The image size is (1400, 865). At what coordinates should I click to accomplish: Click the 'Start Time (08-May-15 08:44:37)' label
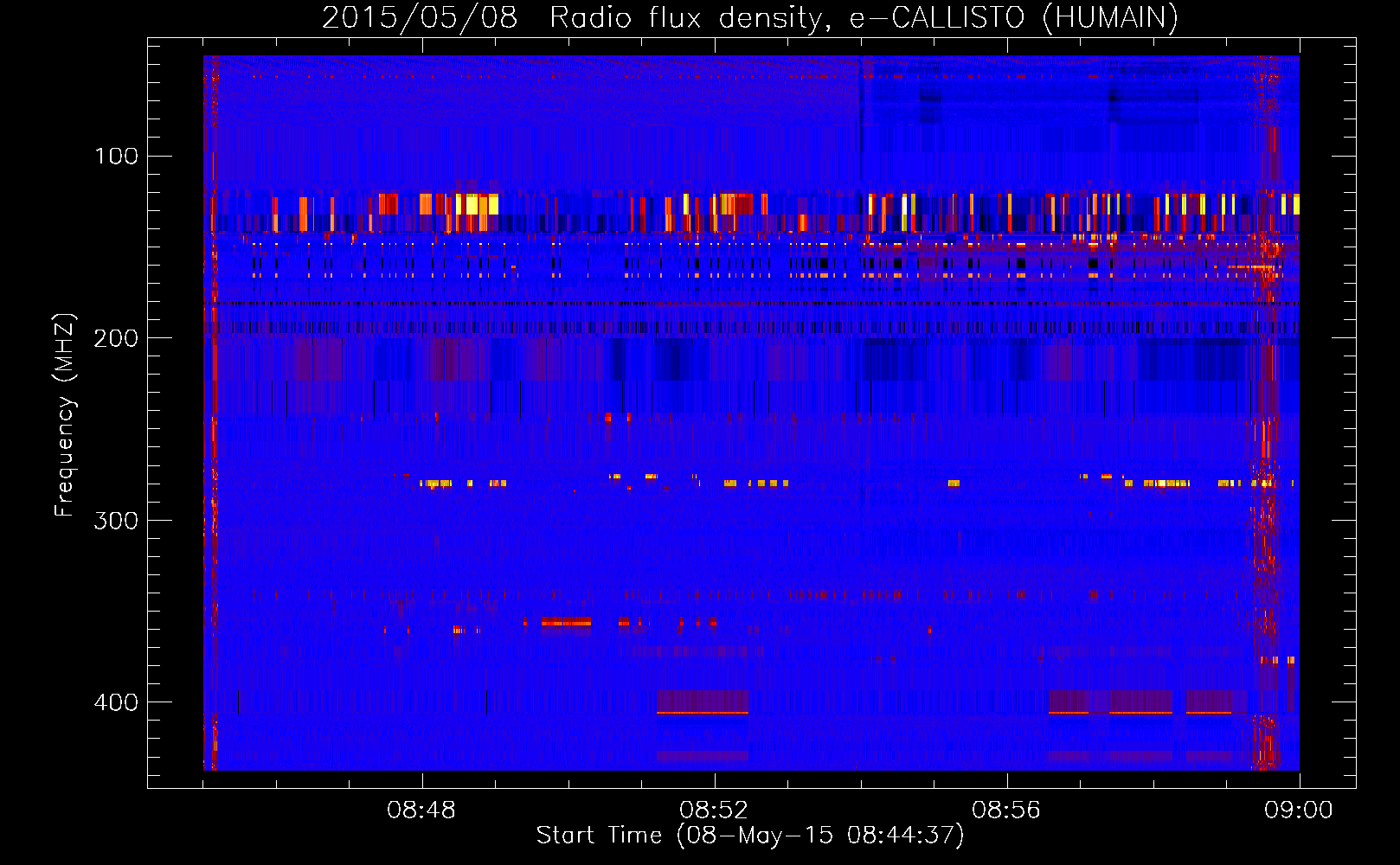[x=750, y=836]
